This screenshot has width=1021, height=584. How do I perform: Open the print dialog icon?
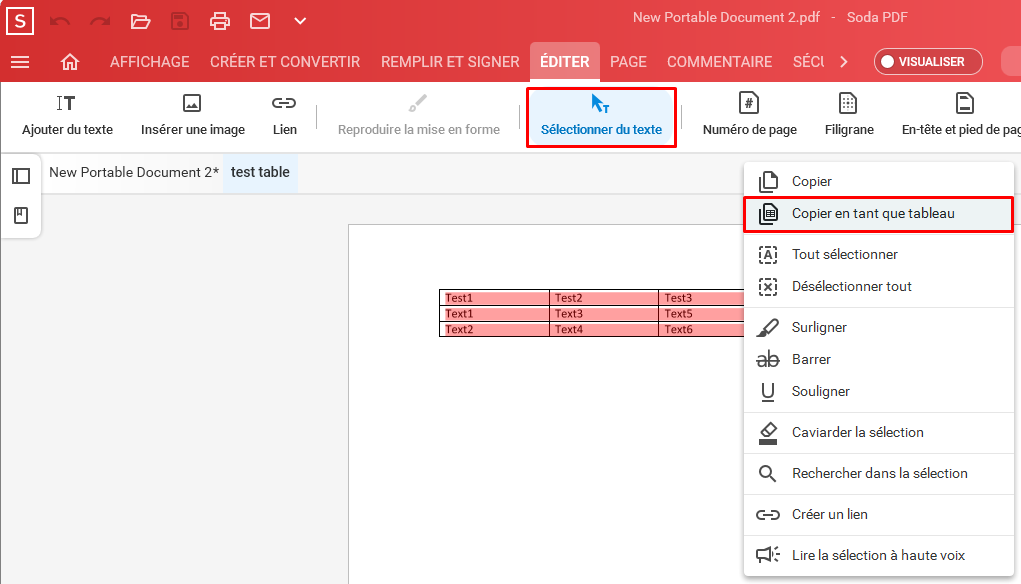(x=220, y=20)
